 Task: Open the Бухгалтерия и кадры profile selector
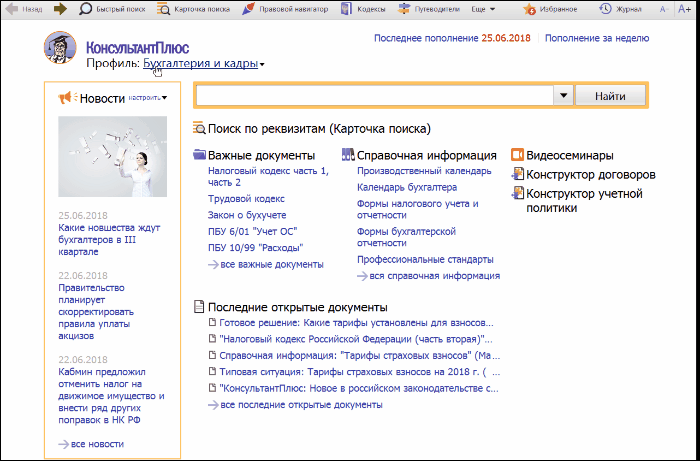point(204,64)
